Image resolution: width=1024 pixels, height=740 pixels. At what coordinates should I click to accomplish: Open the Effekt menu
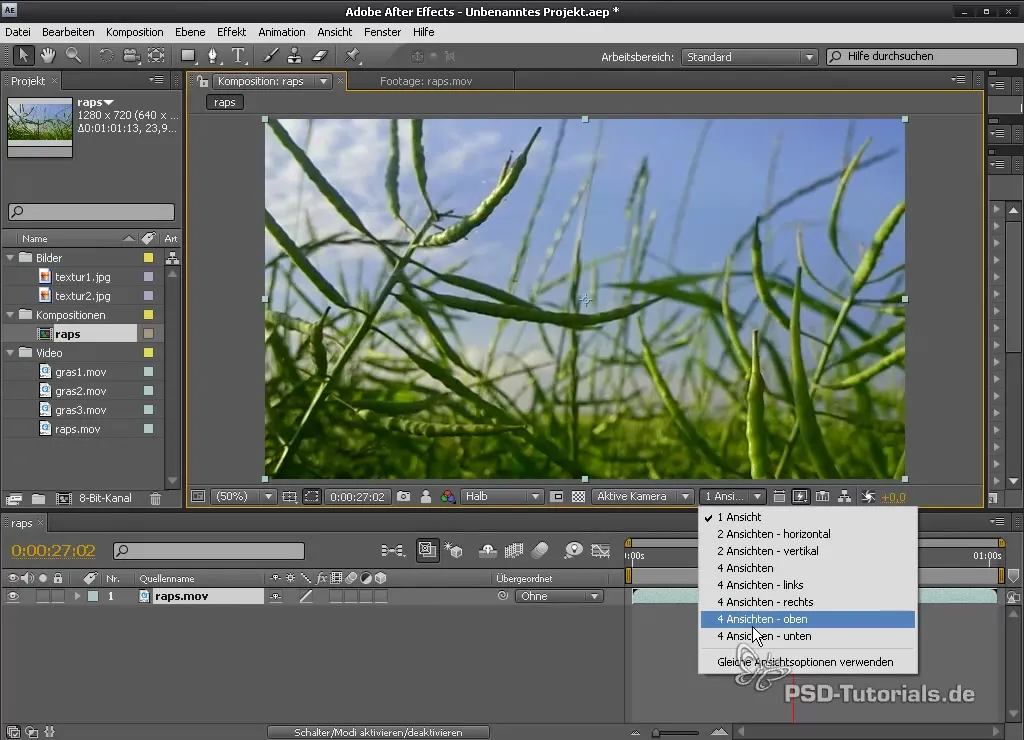[231, 32]
